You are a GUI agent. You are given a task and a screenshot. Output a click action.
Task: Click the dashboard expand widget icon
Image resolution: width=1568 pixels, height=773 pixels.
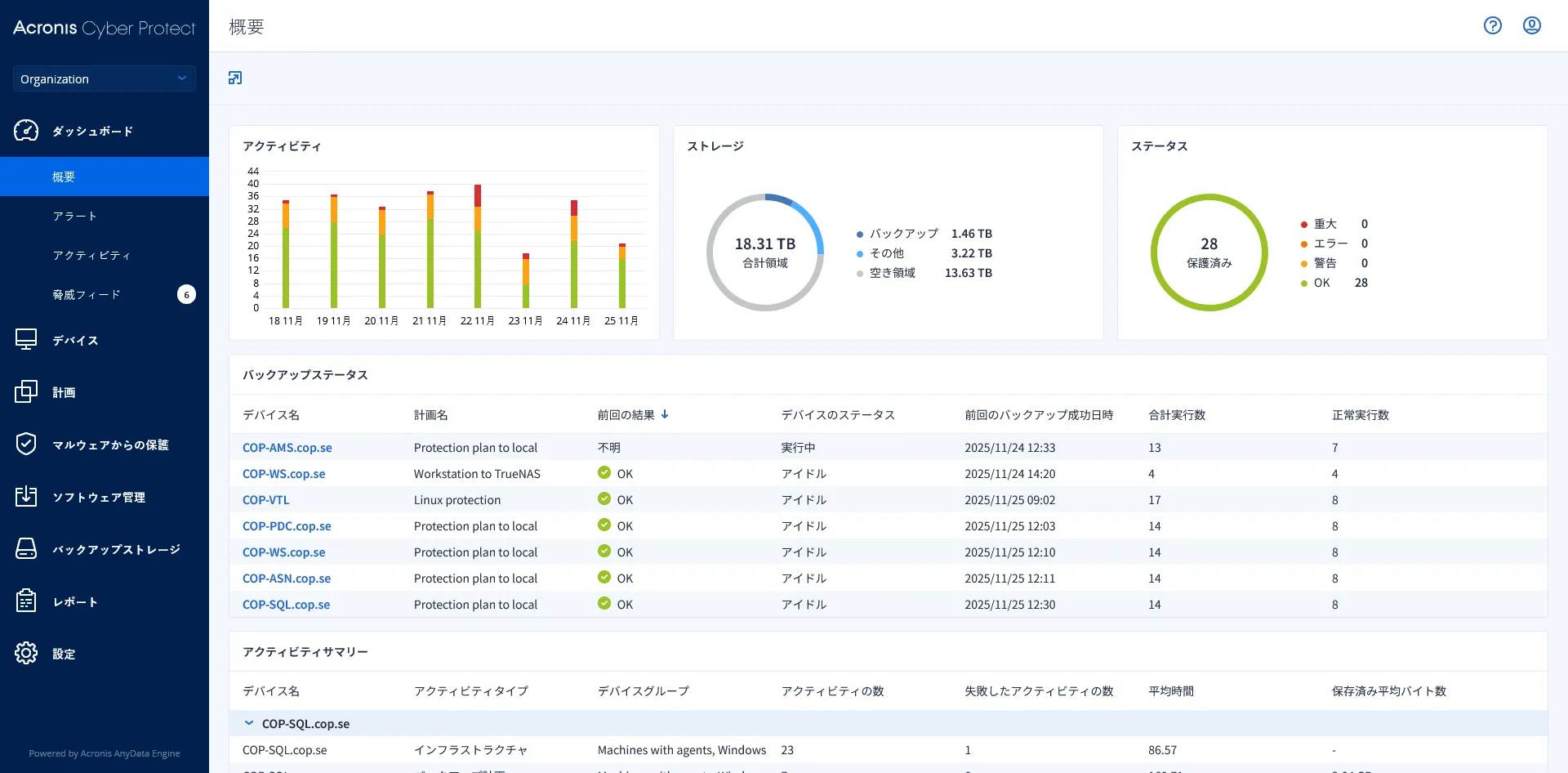click(235, 78)
